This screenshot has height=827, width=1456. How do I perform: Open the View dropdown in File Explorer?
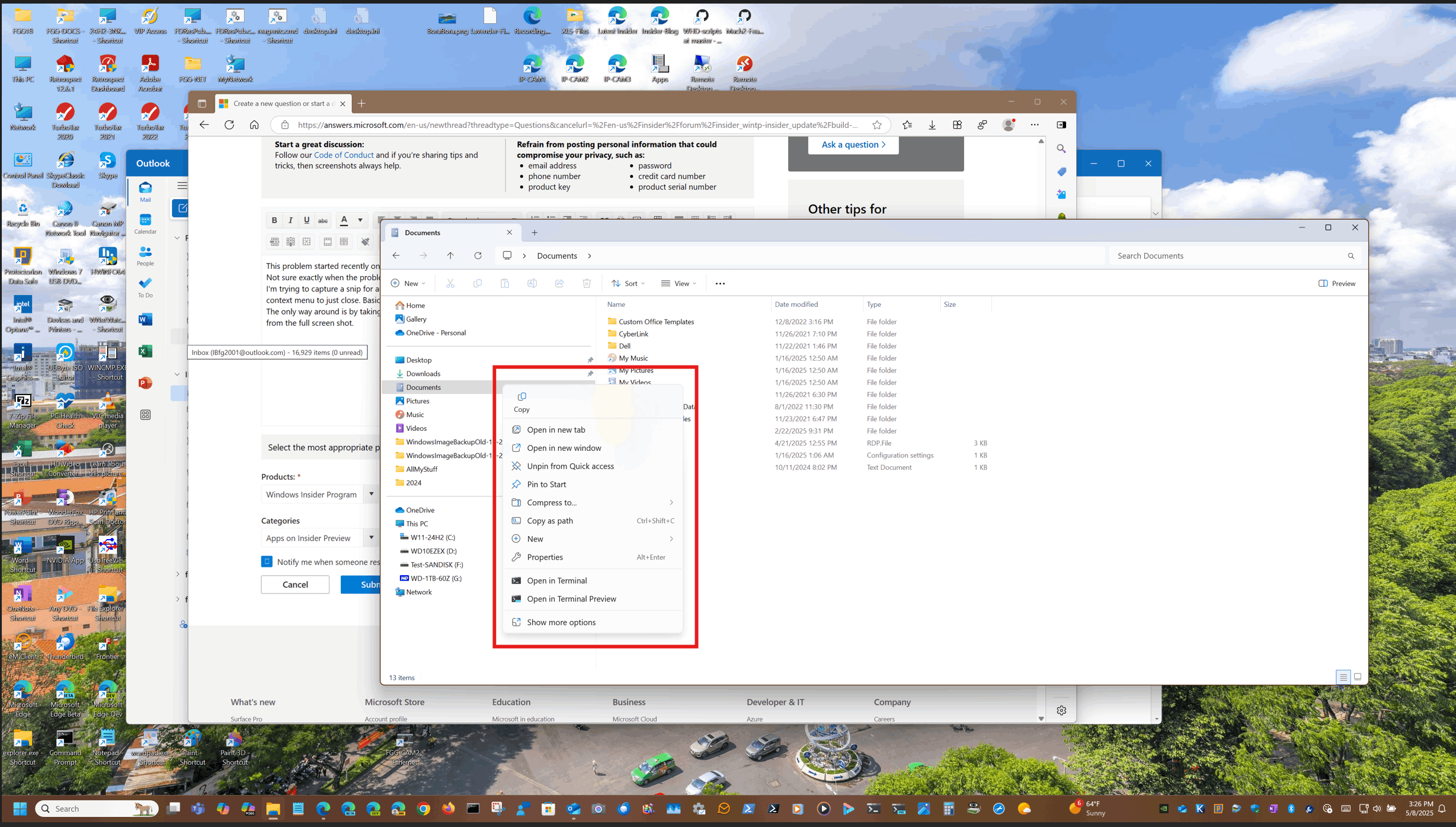coord(679,283)
